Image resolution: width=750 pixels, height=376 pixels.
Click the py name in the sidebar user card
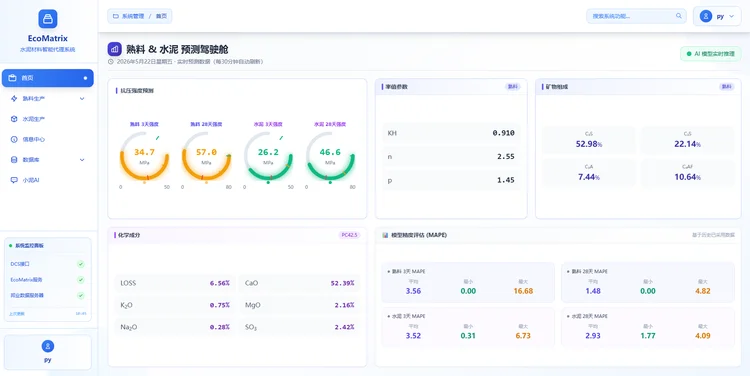(47, 360)
